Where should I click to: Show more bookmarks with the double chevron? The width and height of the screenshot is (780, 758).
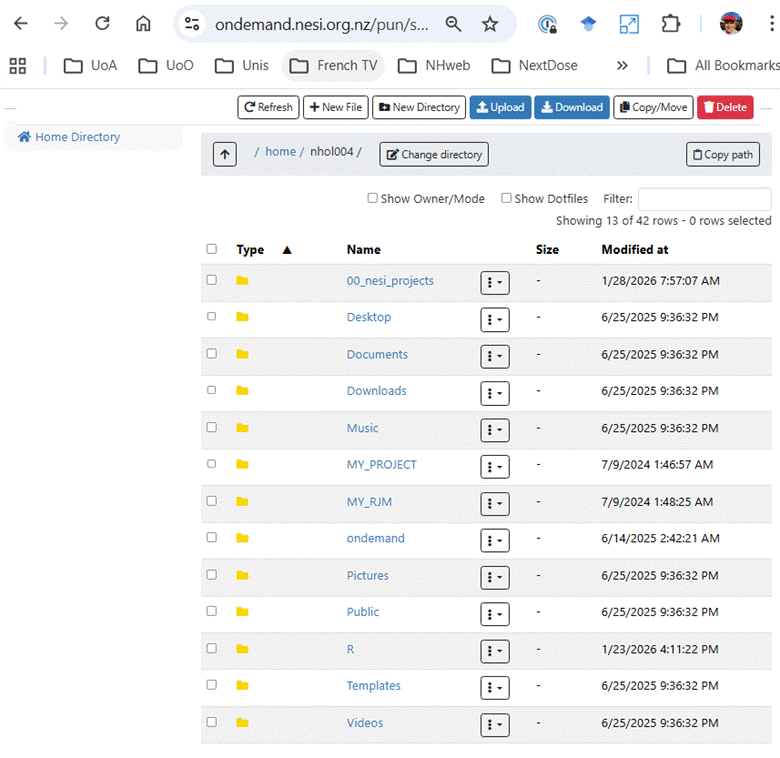click(622, 66)
